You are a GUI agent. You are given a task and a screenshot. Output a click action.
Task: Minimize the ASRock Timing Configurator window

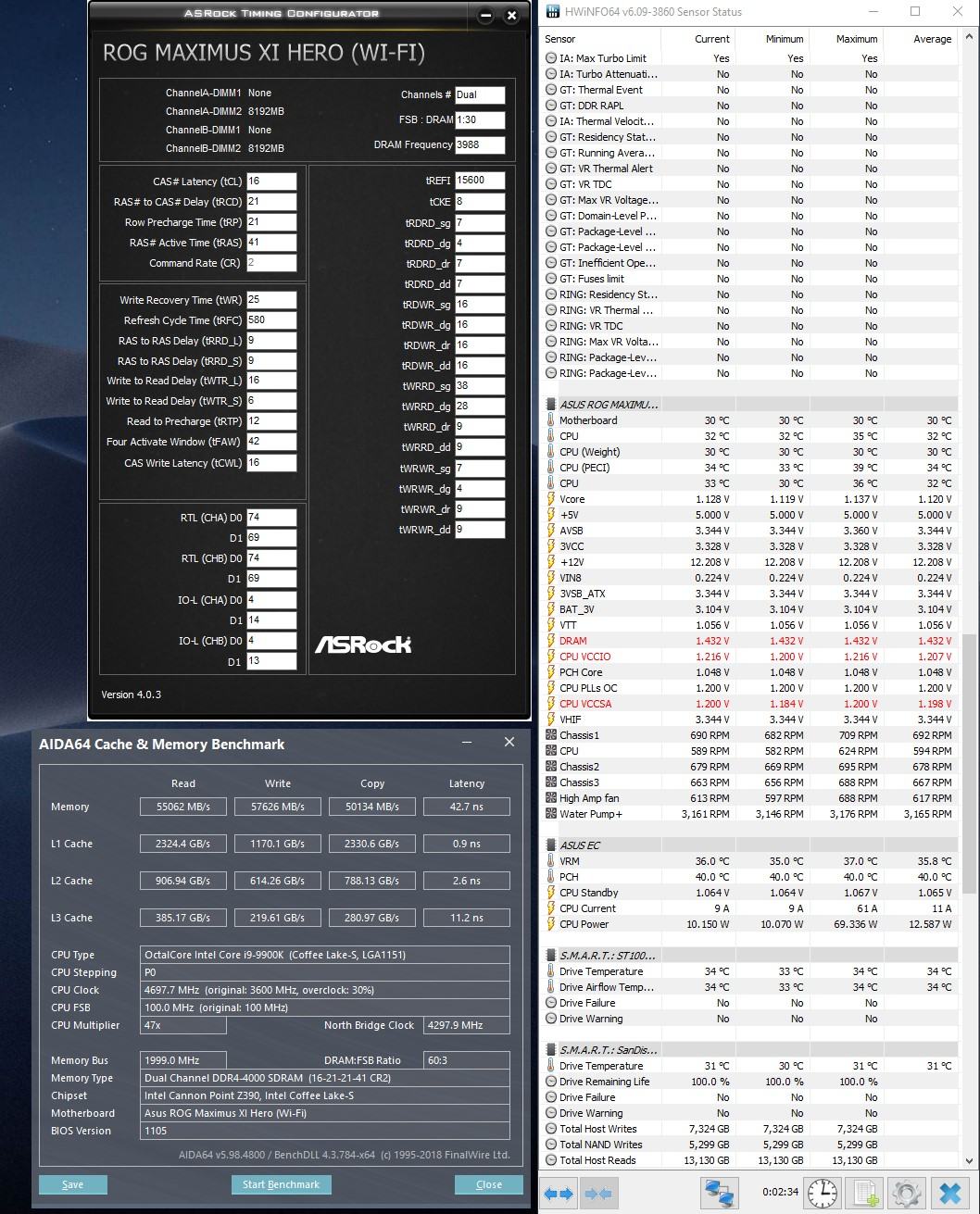(487, 16)
